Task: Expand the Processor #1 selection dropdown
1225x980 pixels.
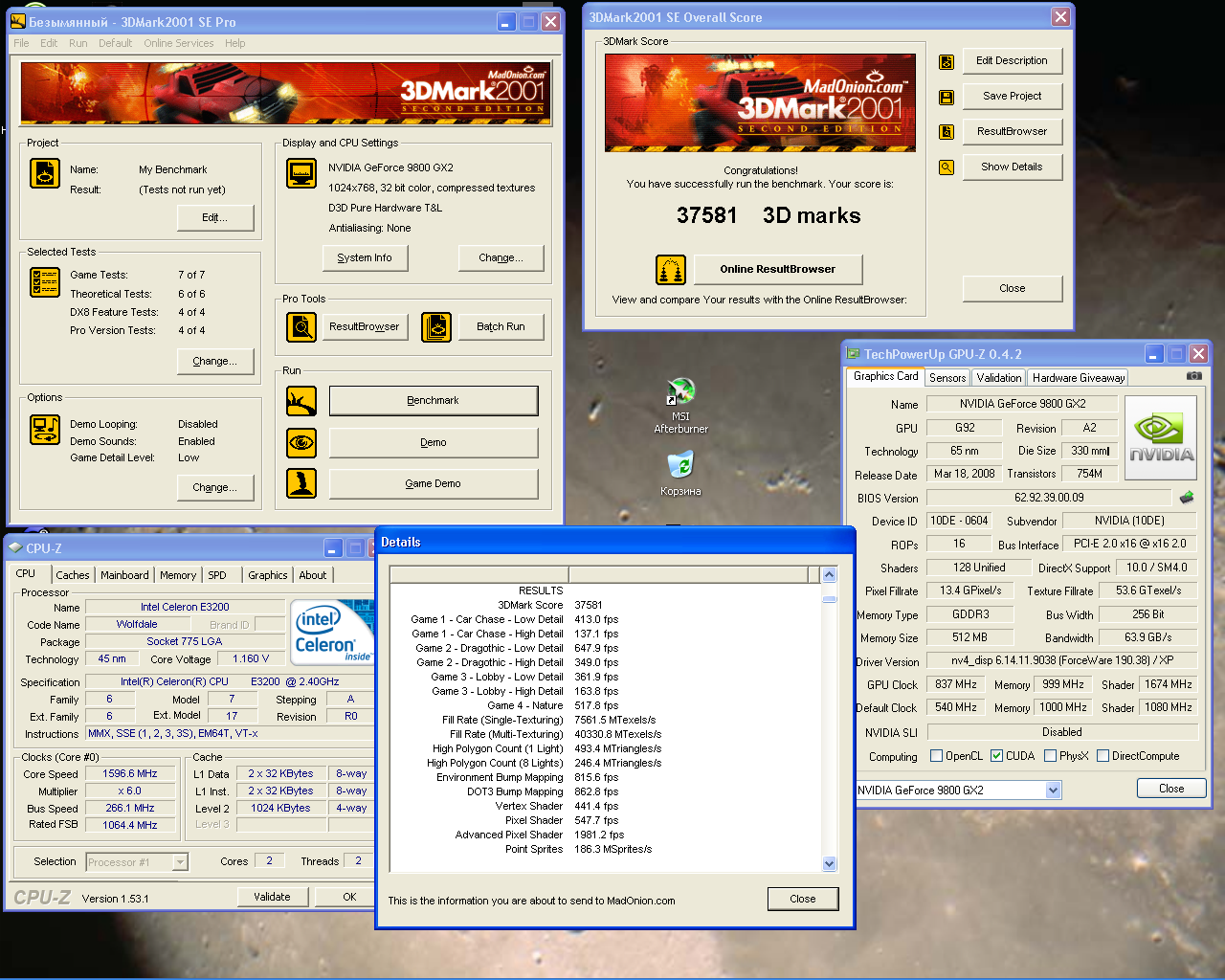Action: point(180,862)
